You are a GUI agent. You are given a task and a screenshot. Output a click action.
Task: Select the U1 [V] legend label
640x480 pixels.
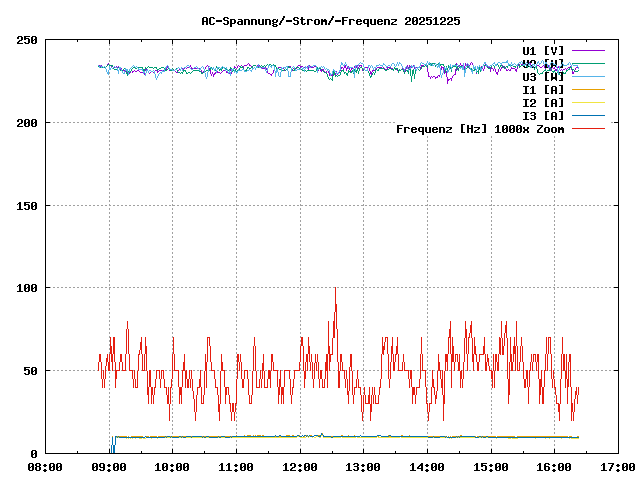[543, 50]
